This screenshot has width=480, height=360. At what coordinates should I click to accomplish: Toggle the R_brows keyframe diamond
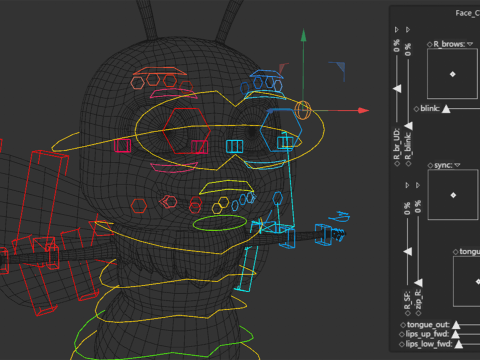430,44
